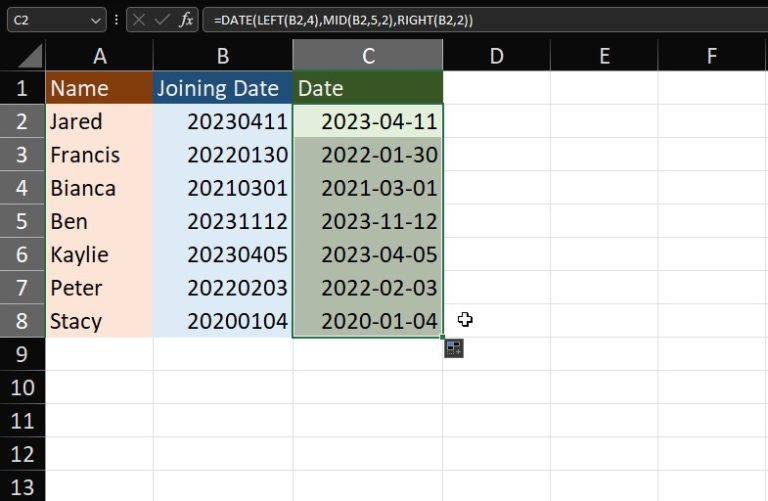Select cell with value 20231112

tap(222, 221)
